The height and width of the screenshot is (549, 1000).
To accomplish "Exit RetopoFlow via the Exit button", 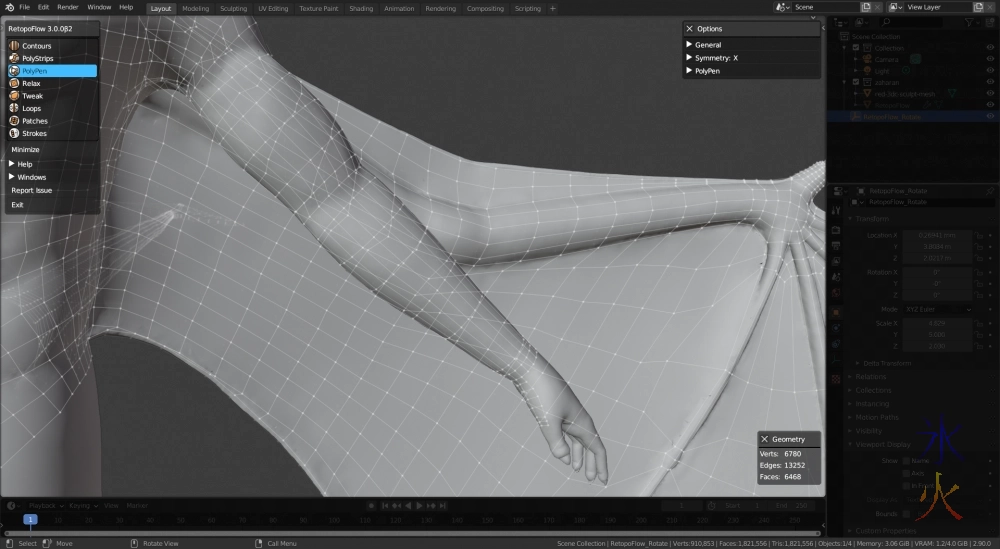I will coord(17,204).
